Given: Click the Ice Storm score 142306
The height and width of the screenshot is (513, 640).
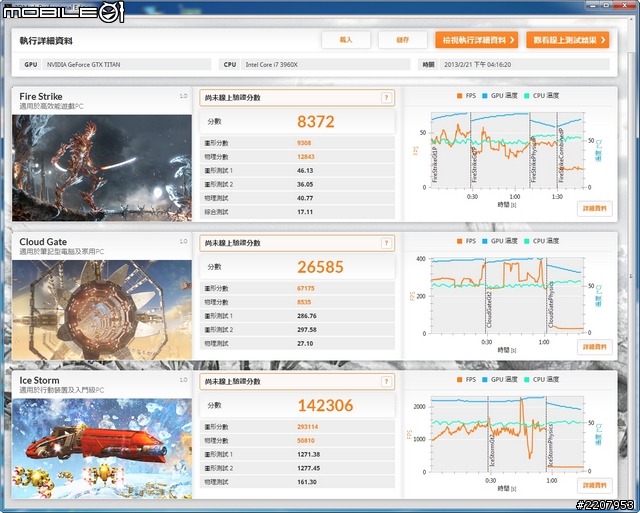Looking at the screenshot, I should (x=325, y=405).
